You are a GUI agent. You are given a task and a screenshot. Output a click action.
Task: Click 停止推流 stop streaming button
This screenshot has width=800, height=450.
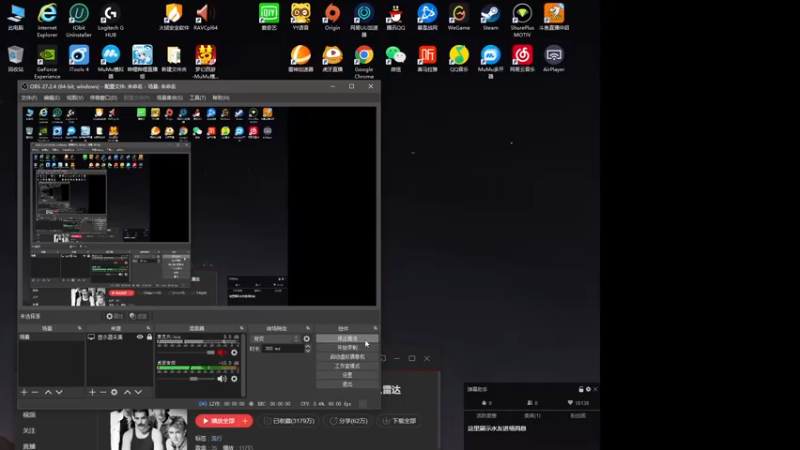coord(347,338)
